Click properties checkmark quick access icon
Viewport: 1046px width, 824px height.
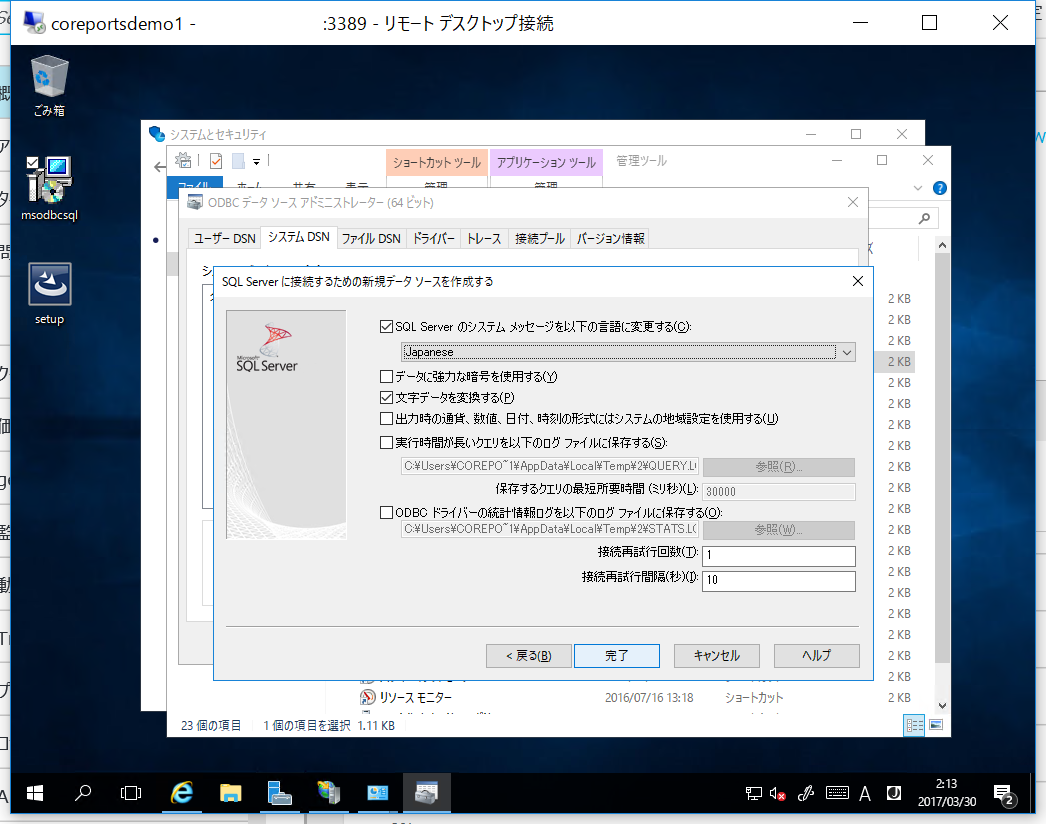click(215, 161)
